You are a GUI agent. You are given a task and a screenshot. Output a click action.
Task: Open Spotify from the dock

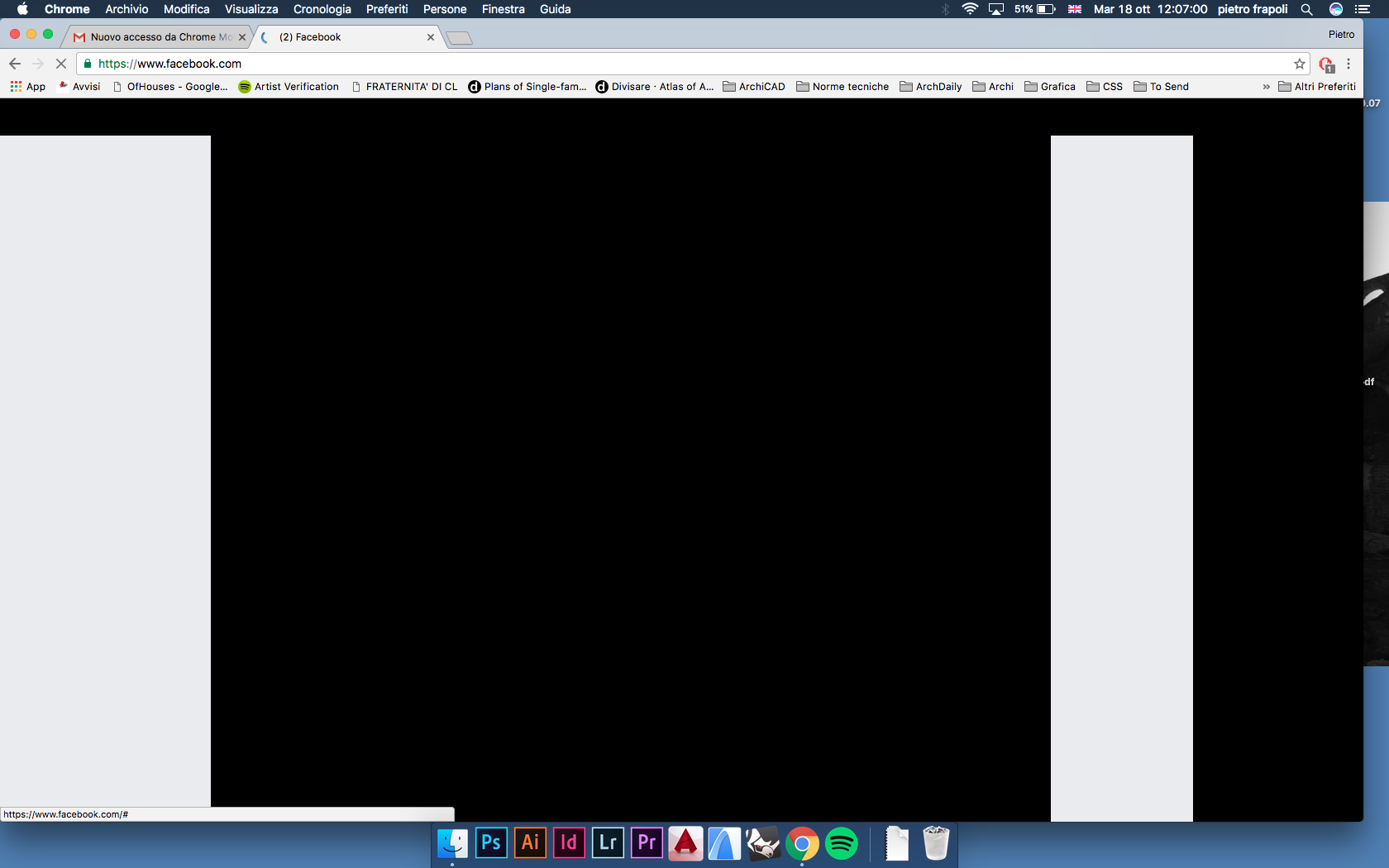point(842,843)
